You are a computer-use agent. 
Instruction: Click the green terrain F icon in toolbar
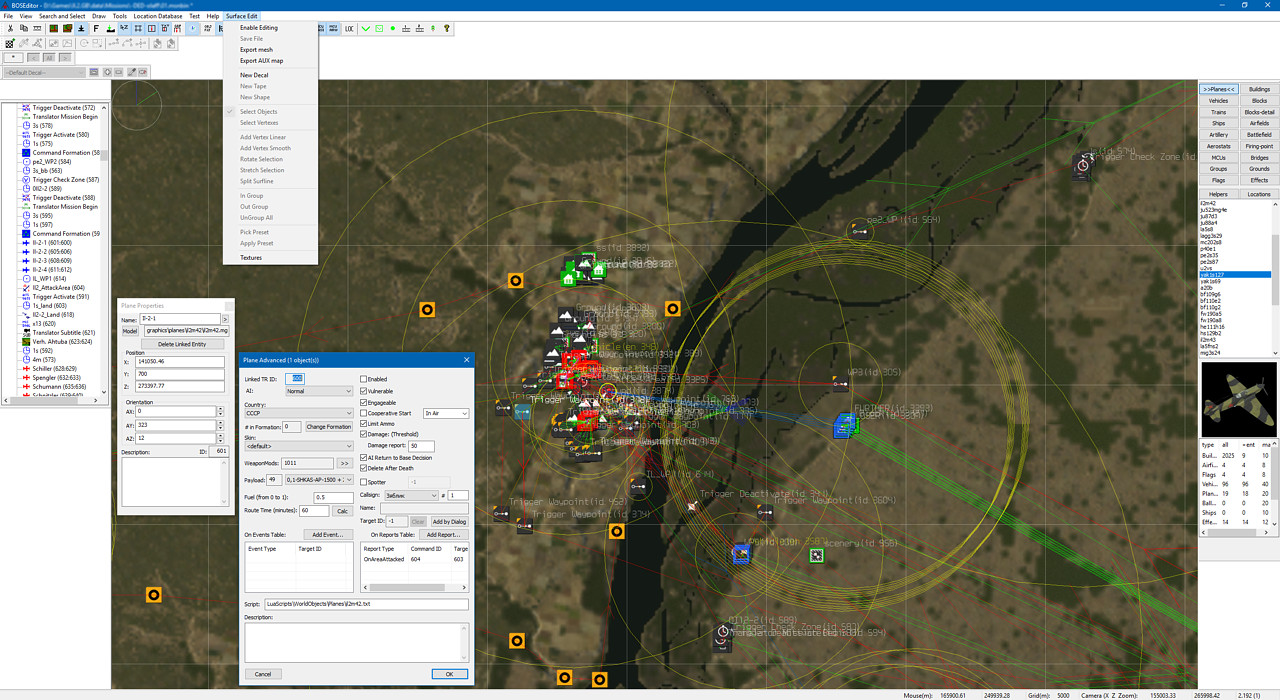(111, 28)
